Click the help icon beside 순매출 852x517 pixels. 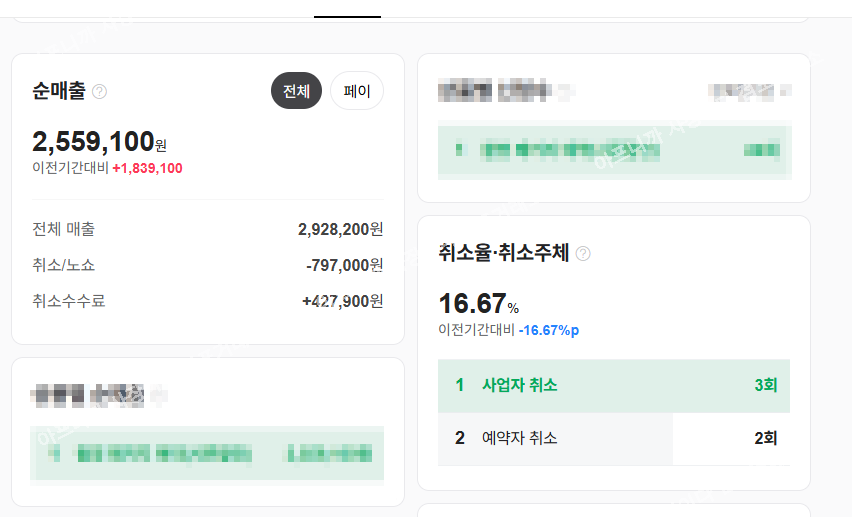pyautogui.click(x=99, y=92)
